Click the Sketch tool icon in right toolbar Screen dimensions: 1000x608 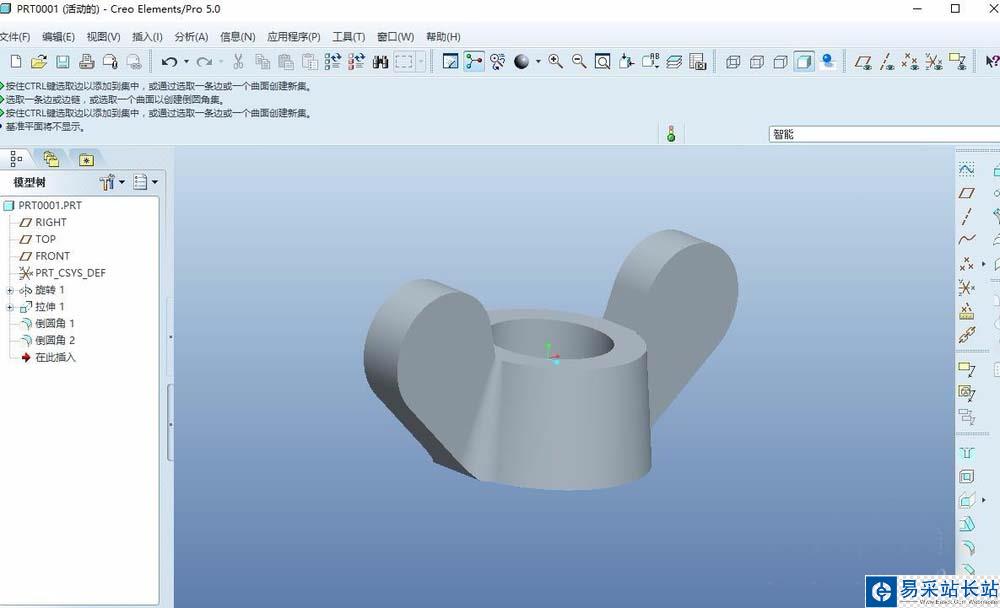[967, 169]
